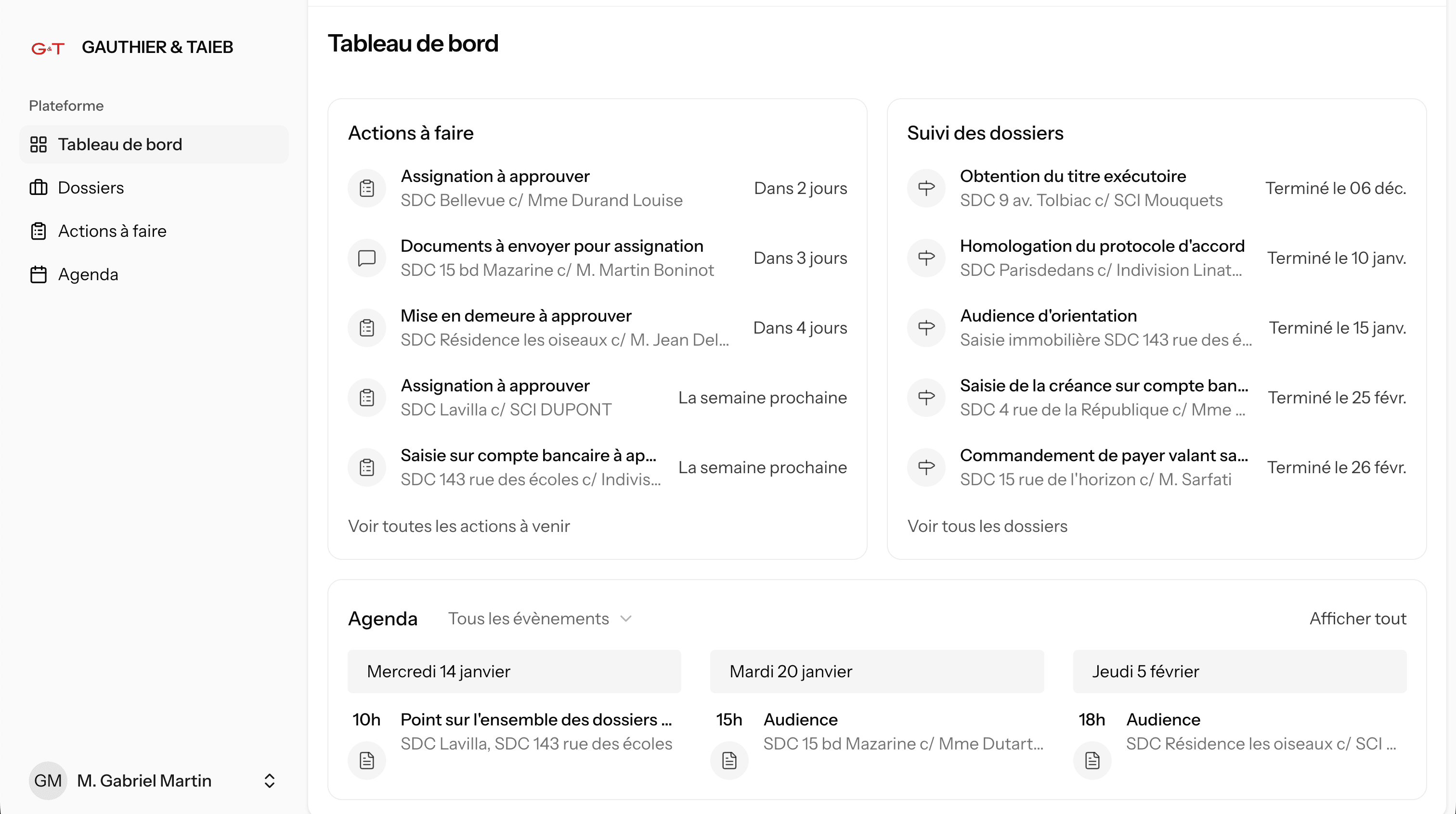
Task: Click the GM avatar in the sidebar
Action: 48,781
